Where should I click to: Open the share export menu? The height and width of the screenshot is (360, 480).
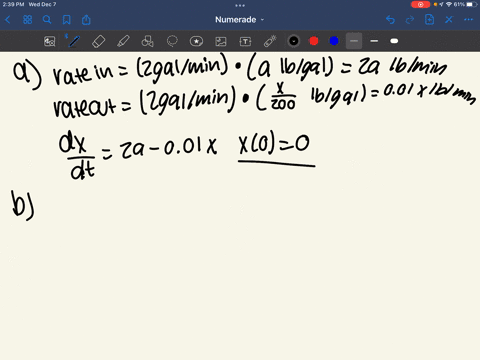[86, 20]
